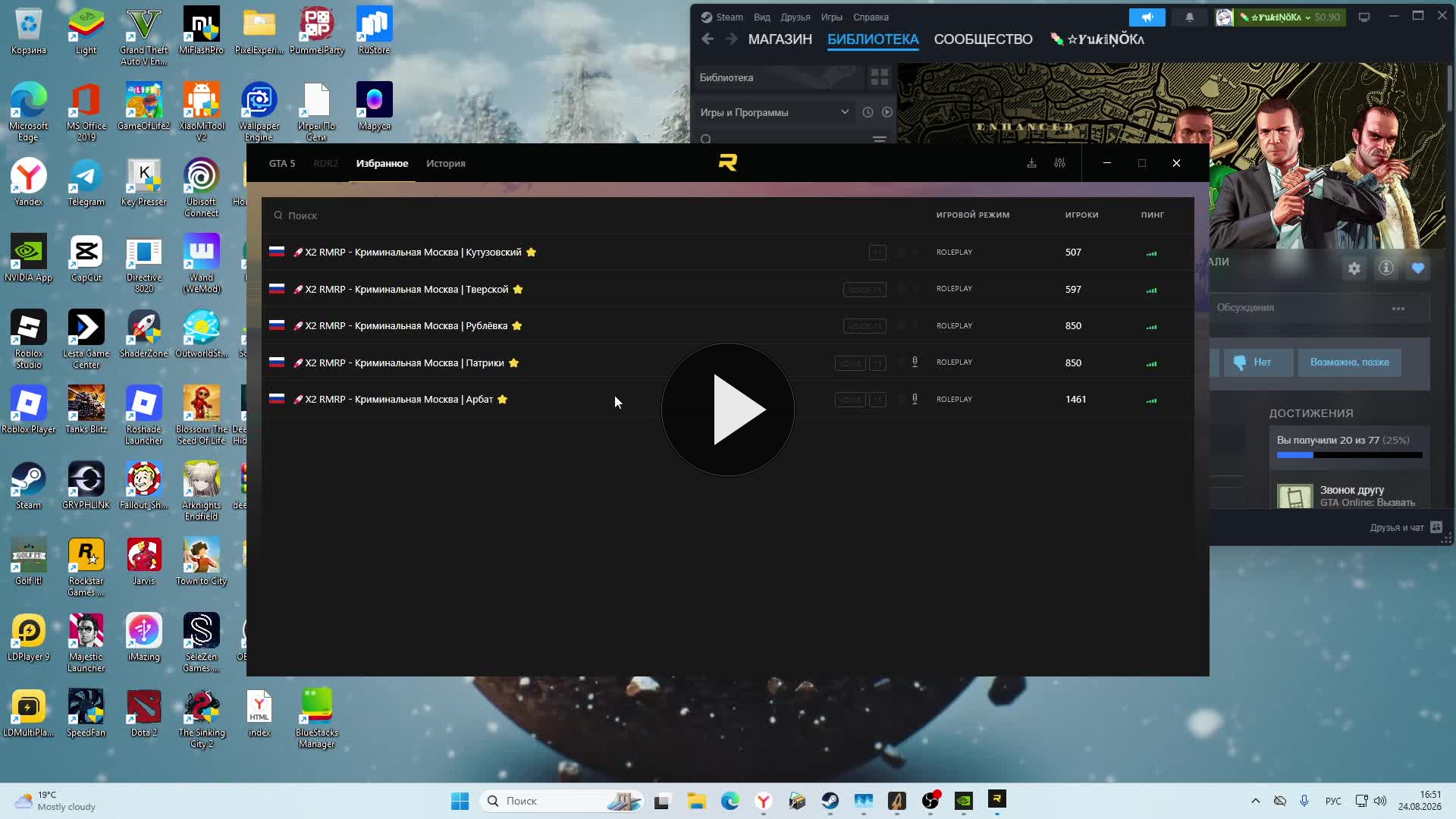The image size is (1456, 819).
Task: Click the large play button overlay
Action: click(728, 409)
